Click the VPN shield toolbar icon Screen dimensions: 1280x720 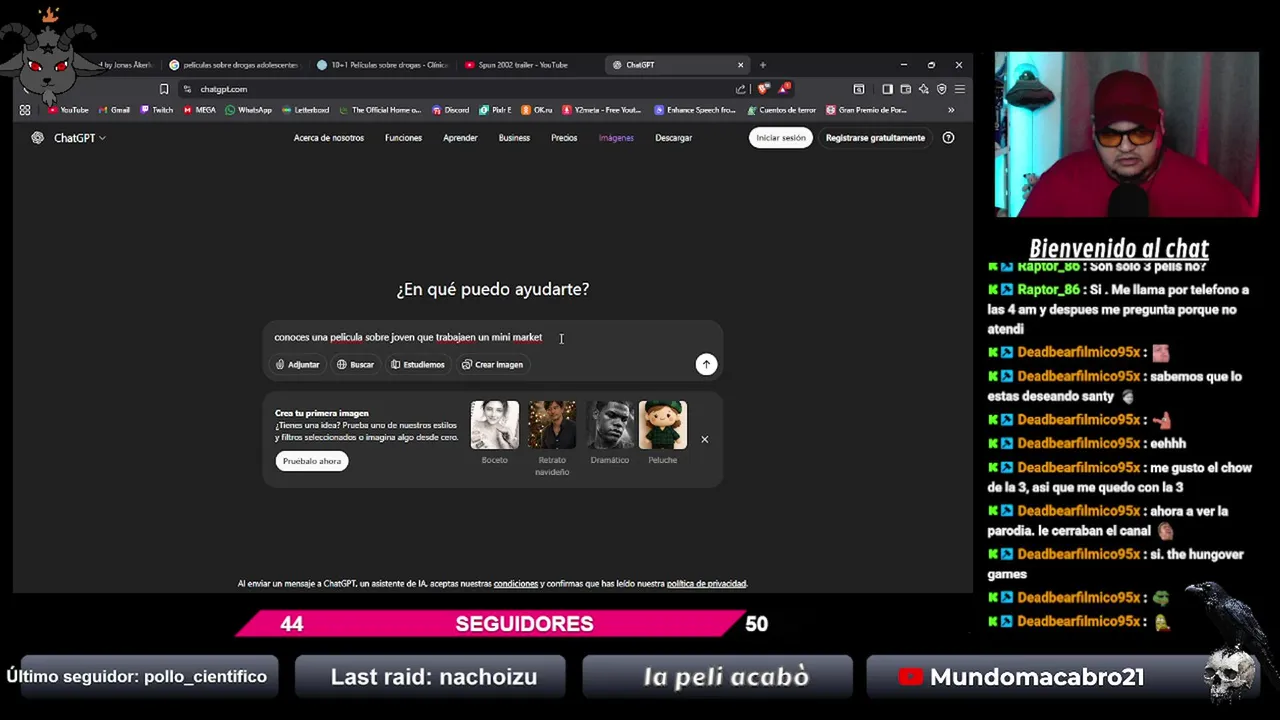941,89
